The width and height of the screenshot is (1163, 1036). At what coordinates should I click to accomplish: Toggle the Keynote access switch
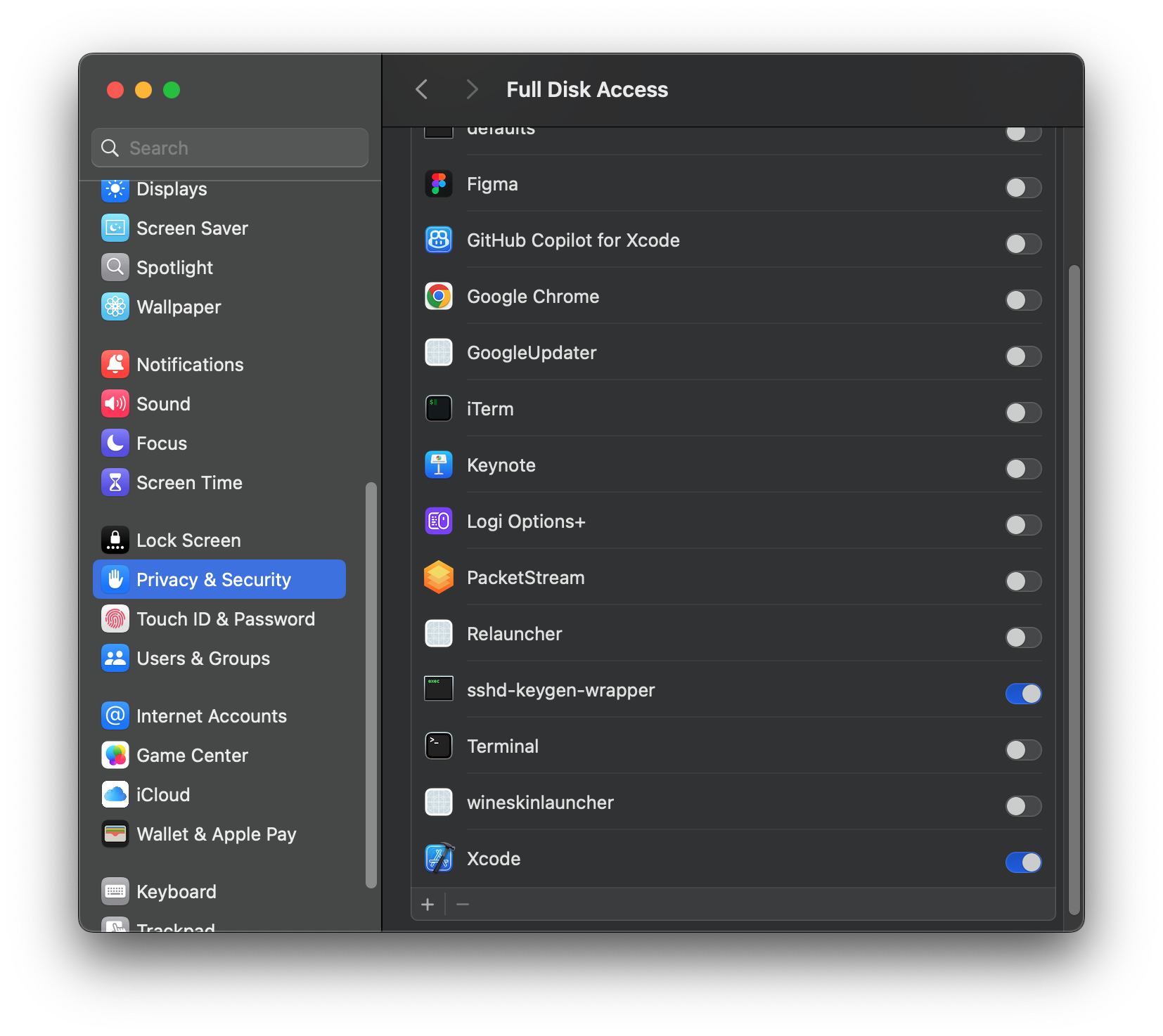pos(1023,469)
